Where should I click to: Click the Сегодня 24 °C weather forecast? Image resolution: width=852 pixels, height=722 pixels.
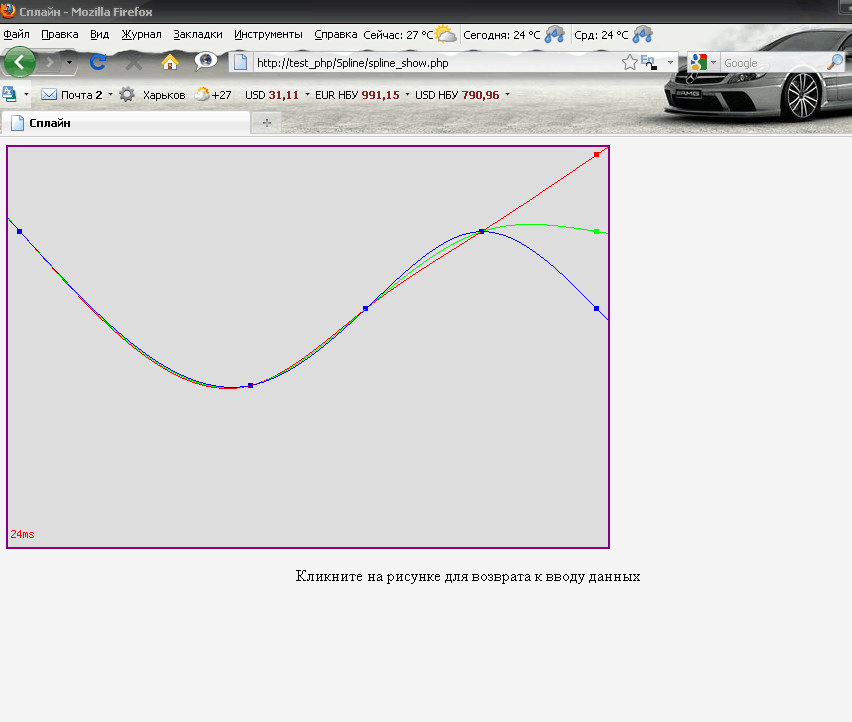tap(512, 34)
